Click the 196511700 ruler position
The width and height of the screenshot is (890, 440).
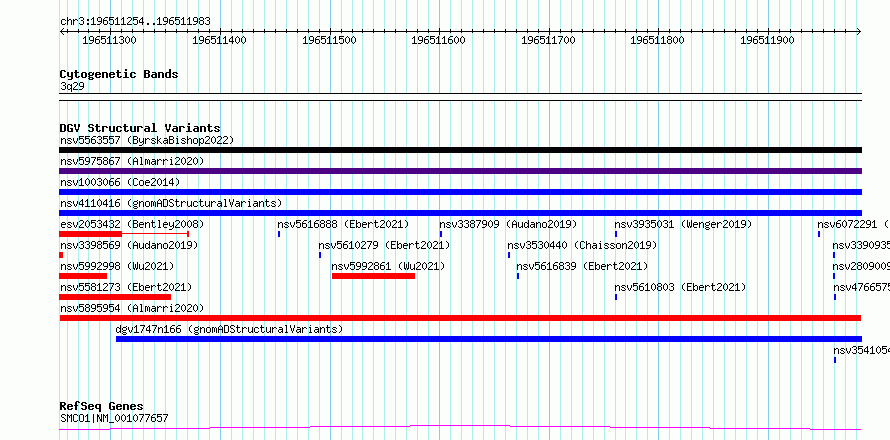[548, 40]
